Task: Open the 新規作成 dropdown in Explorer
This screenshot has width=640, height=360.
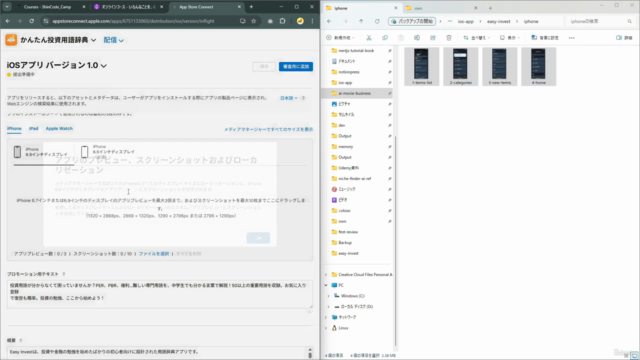Action: click(340, 38)
